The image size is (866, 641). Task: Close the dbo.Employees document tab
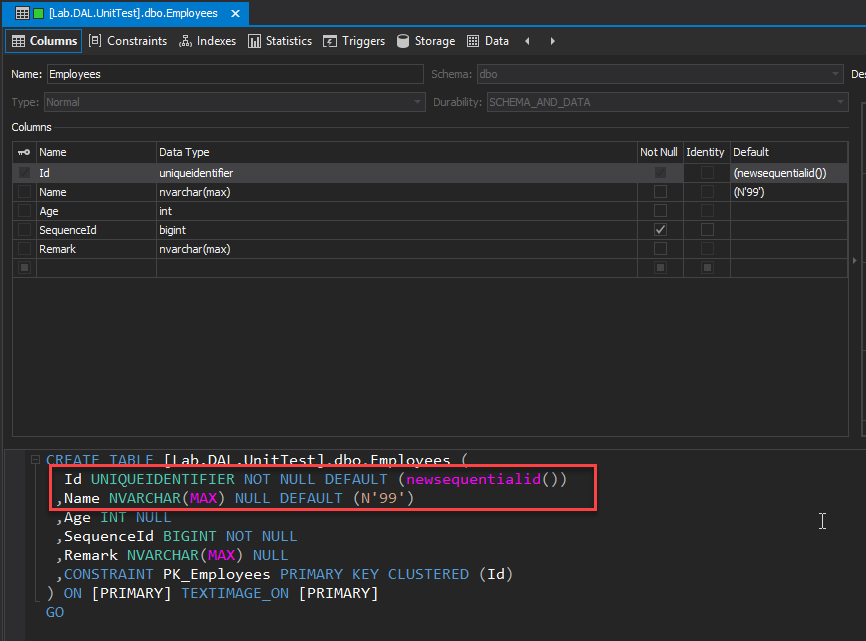(236, 13)
